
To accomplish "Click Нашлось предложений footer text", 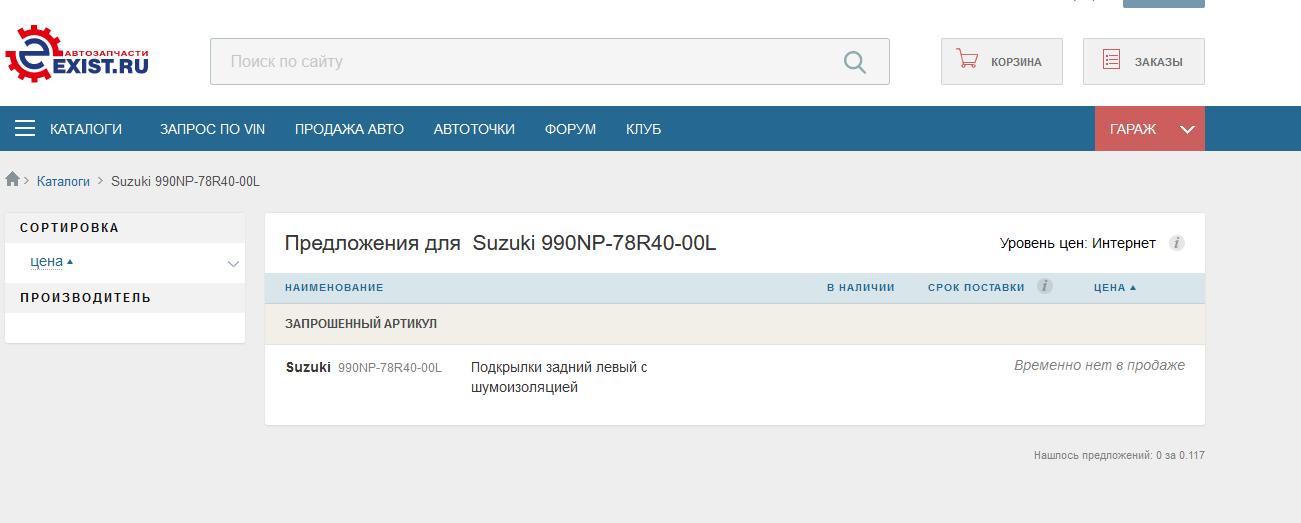I will (1119, 455).
